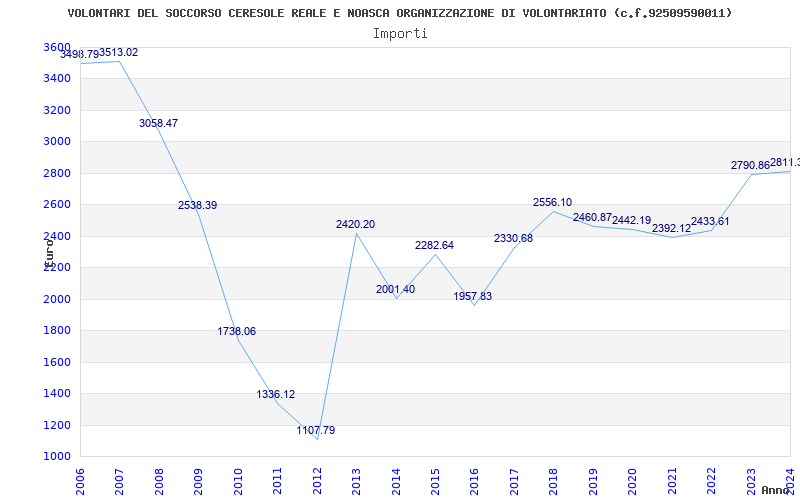800x500 pixels.
Task: Click the 2018 x-axis year label
Action: pyautogui.click(x=554, y=482)
